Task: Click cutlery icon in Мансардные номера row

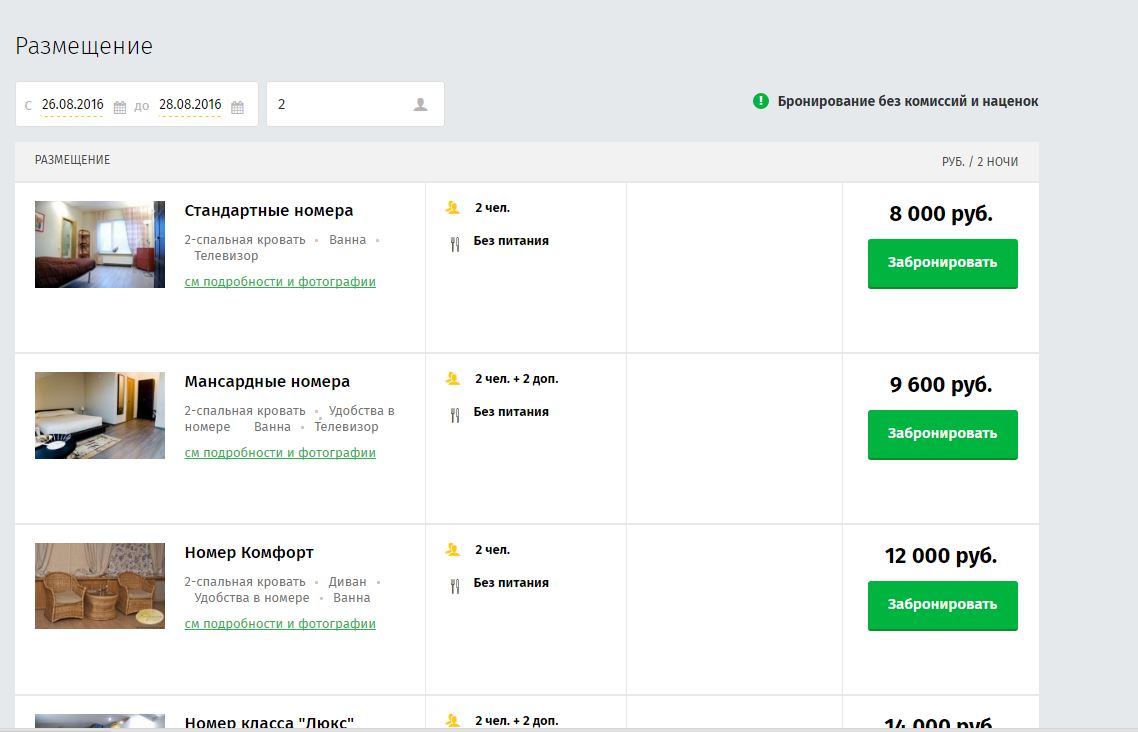Action: (455, 415)
